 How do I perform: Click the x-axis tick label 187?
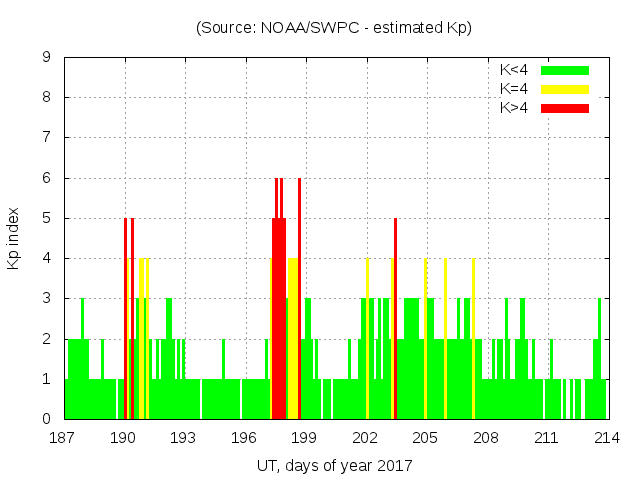tap(64, 437)
